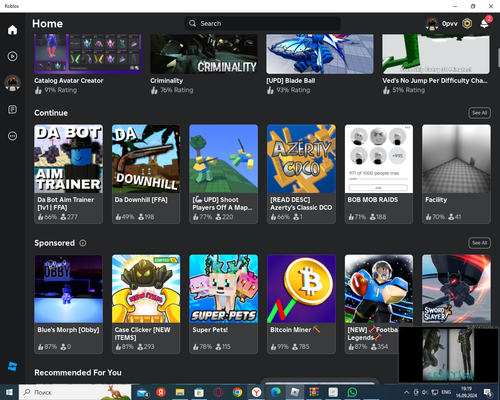Open the Charts play icon in sidebar
Screen dimensions: 500x400
coord(12,56)
